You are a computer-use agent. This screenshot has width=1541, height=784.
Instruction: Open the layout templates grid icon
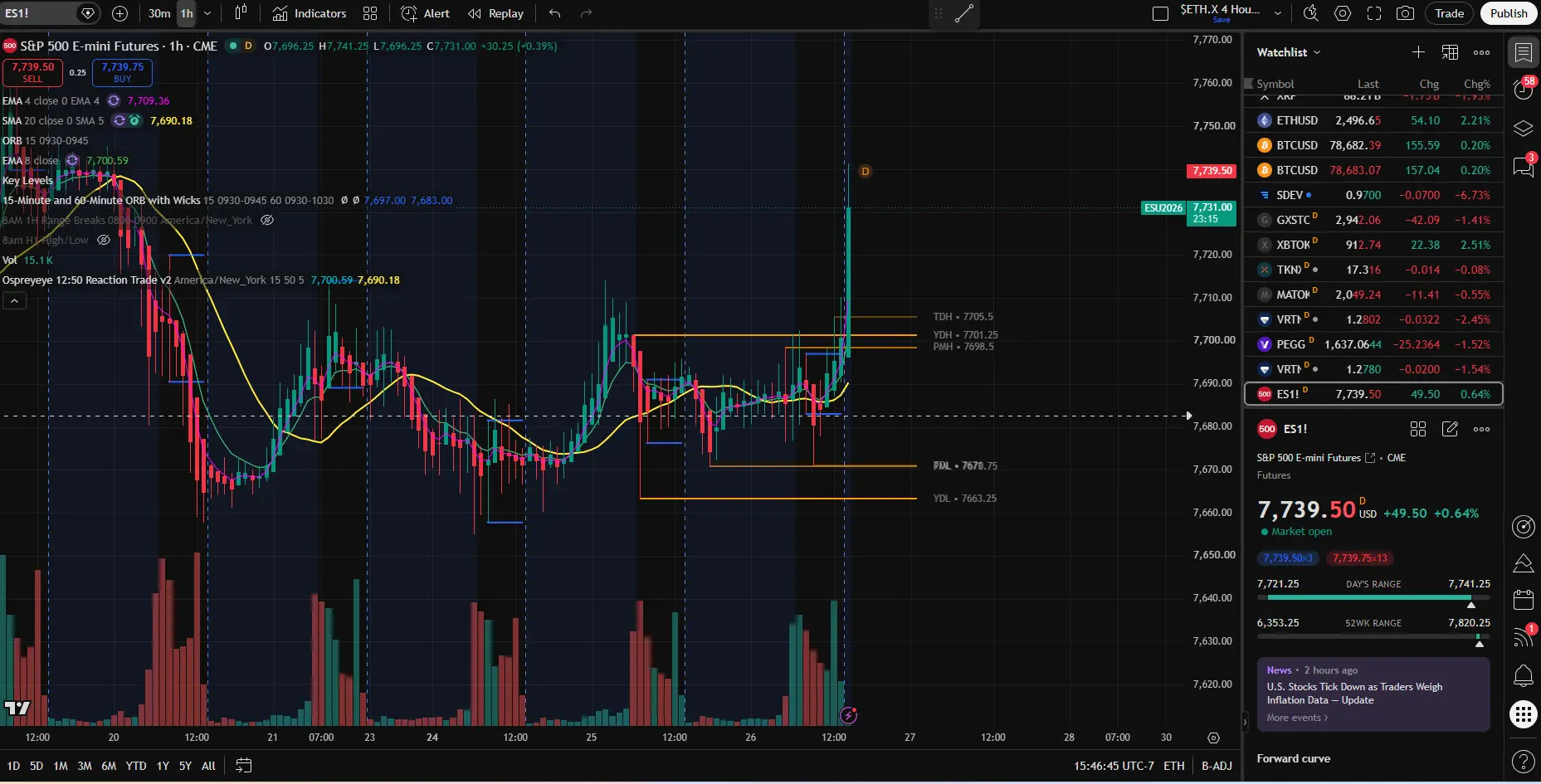[370, 13]
